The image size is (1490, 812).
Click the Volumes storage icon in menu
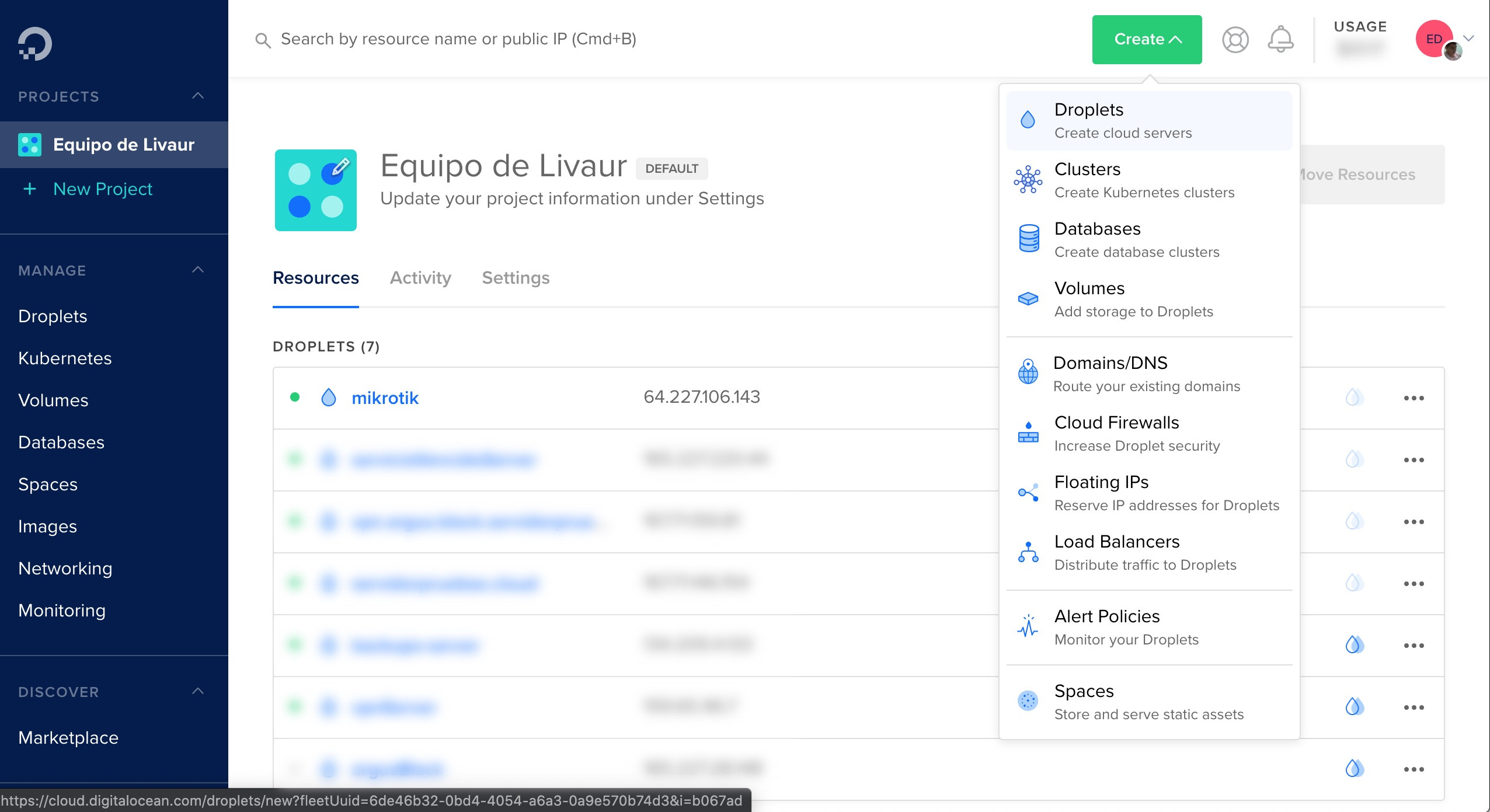click(x=1028, y=299)
